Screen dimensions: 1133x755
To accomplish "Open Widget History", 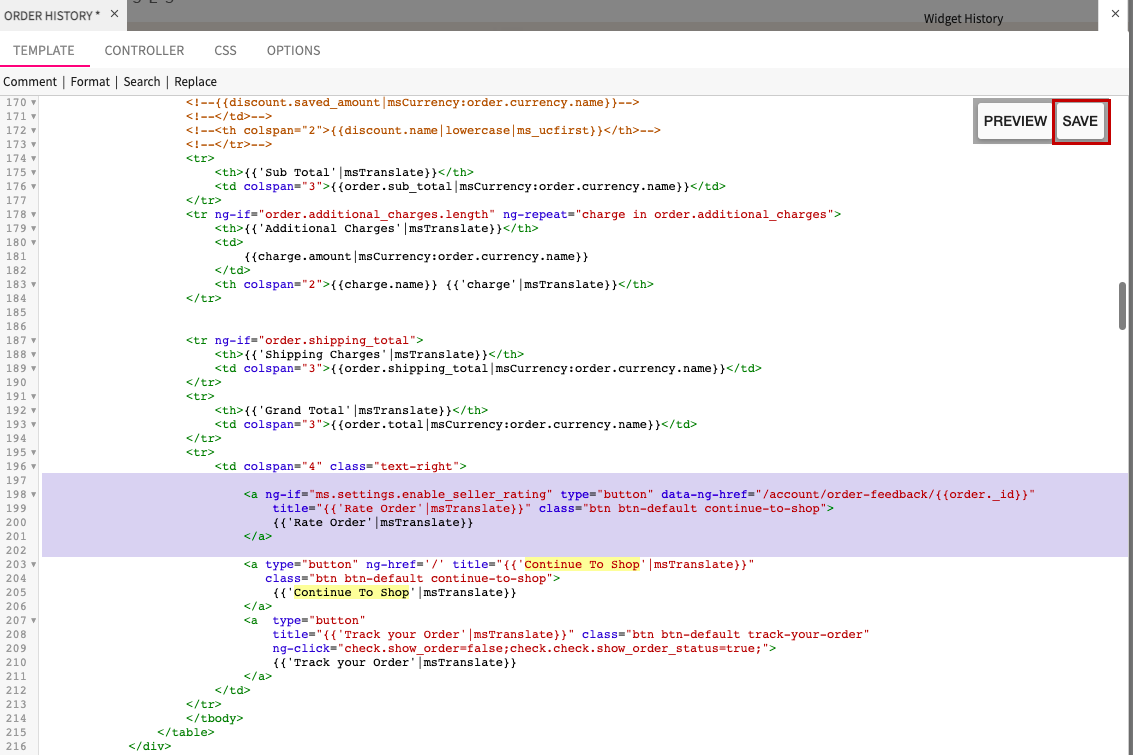I will pyautogui.click(x=963, y=19).
